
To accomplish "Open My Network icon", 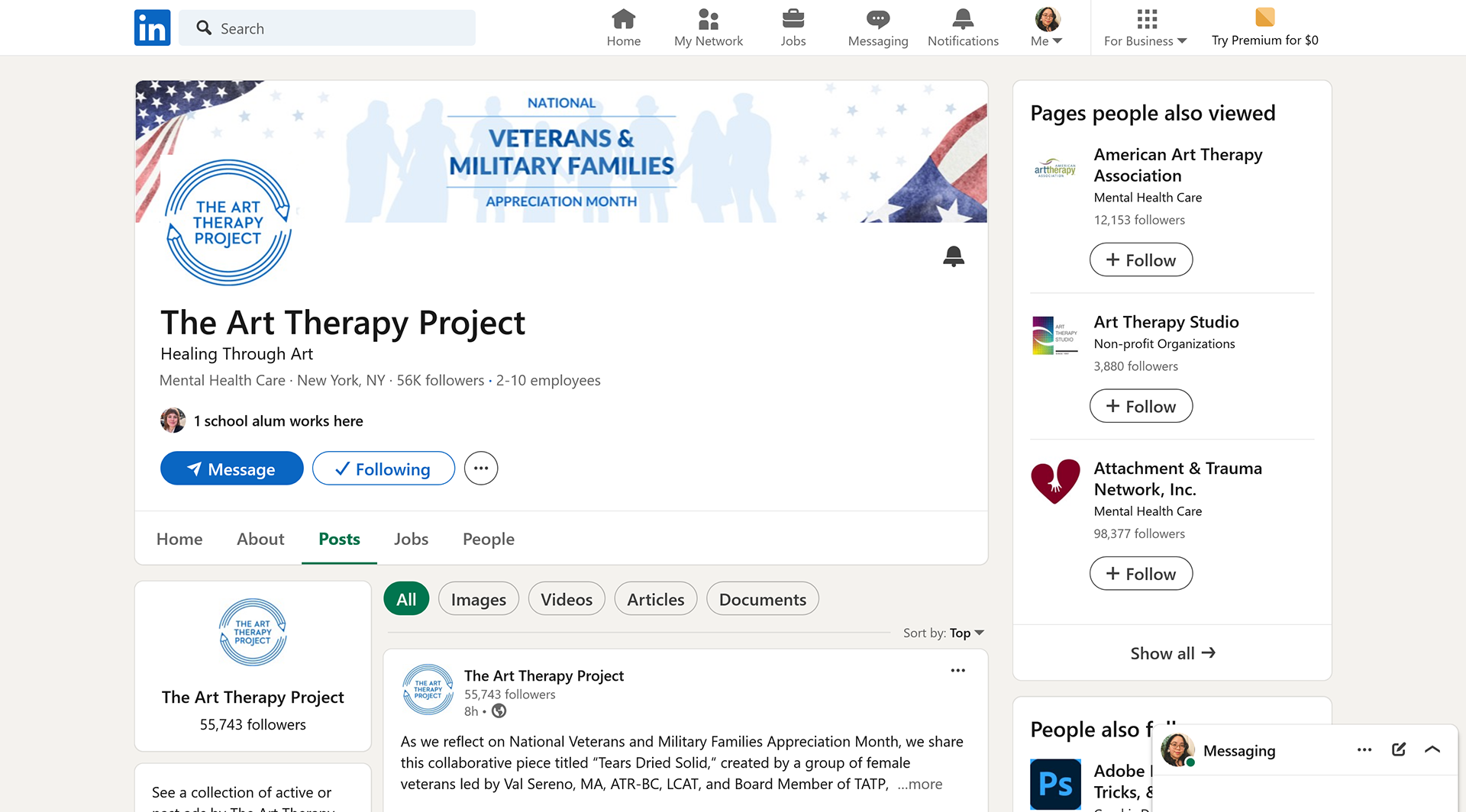I will point(708,28).
